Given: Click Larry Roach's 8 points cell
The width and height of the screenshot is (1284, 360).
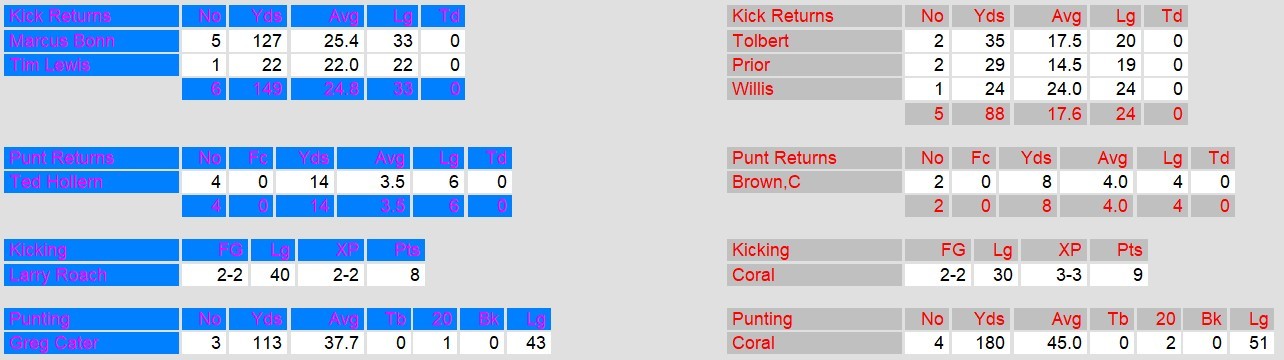Looking at the screenshot, I should coord(396,275).
